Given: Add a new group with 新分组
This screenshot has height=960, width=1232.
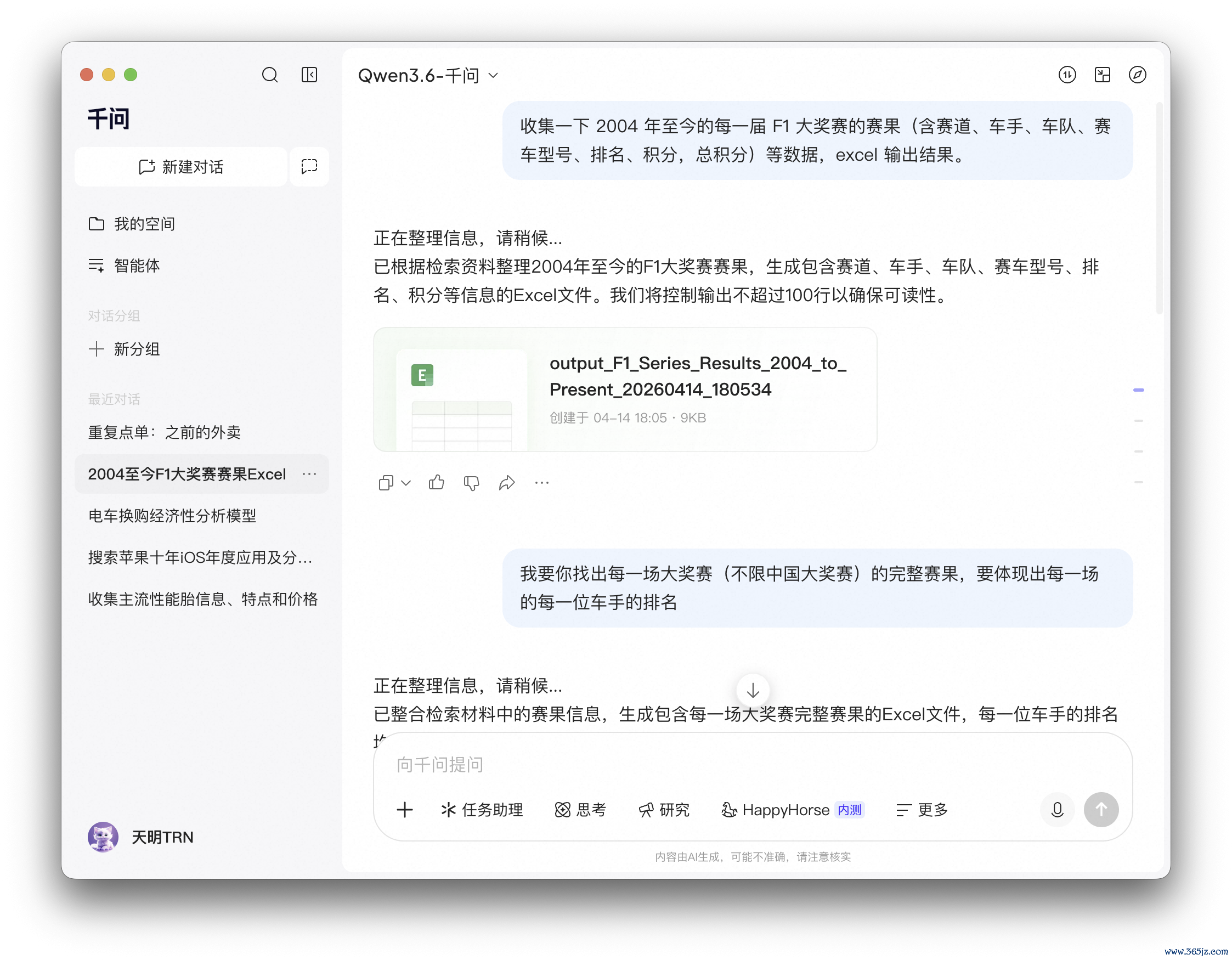Looking at the screenshot, I should (x=124, y=349).
